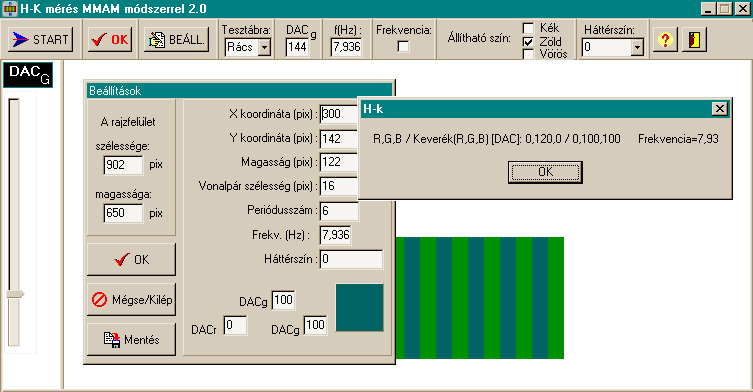753x392 pixels.
Task: Click OK in the H-k message dialog
Action: [545, 172]
